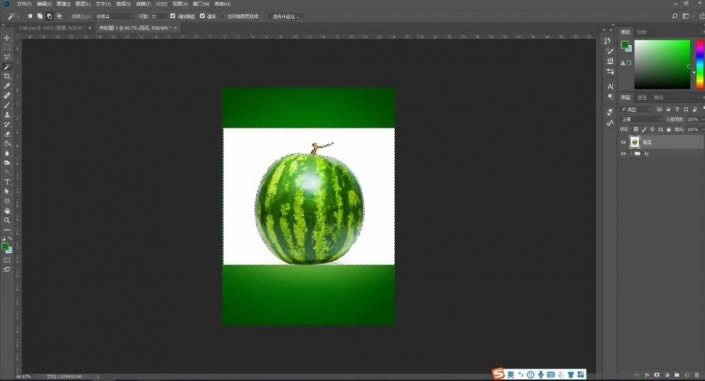Select the Gradient tool
The image size is (705, 381).
7,143
